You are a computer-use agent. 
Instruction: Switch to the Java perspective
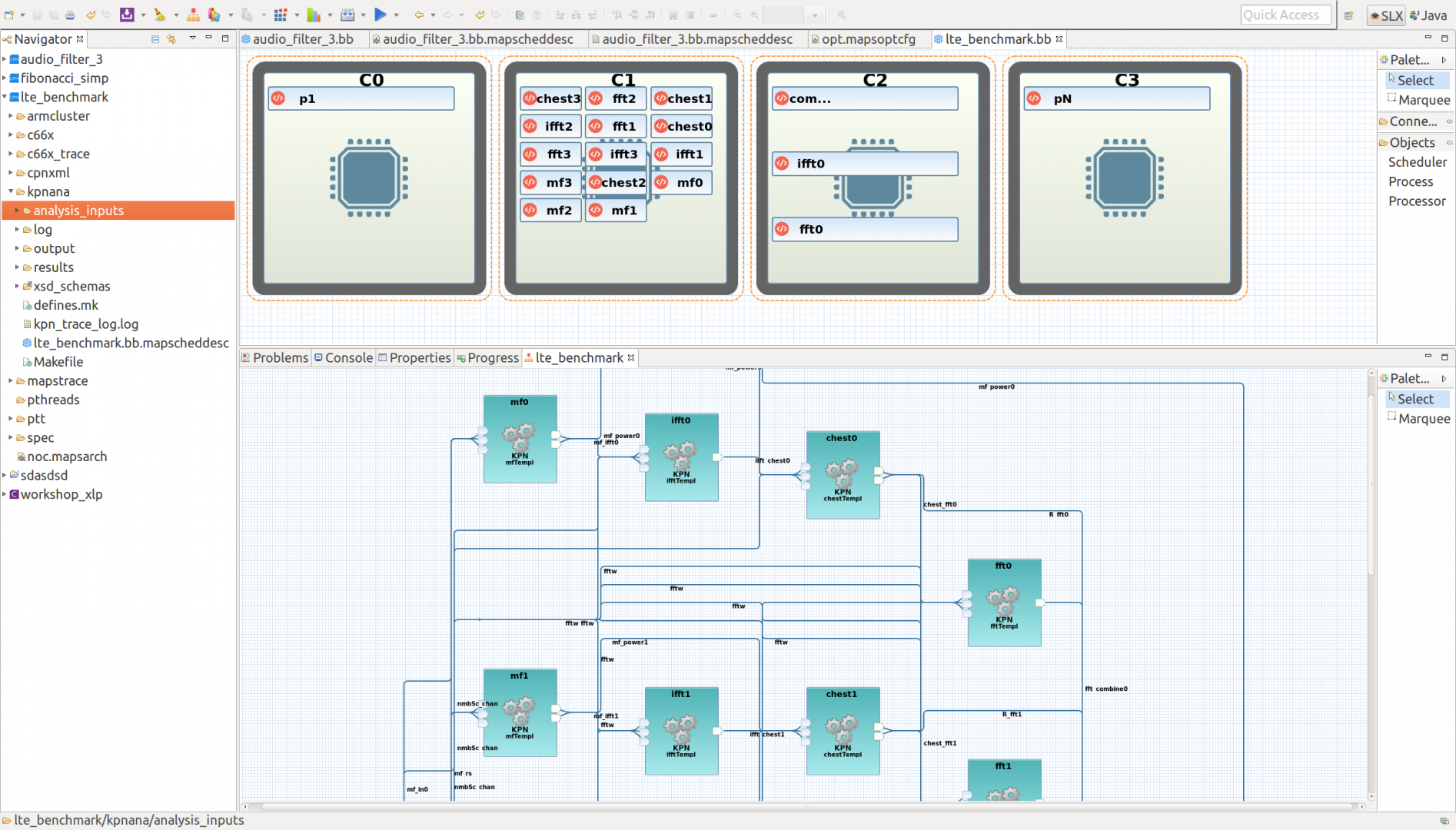point(1428,15)
